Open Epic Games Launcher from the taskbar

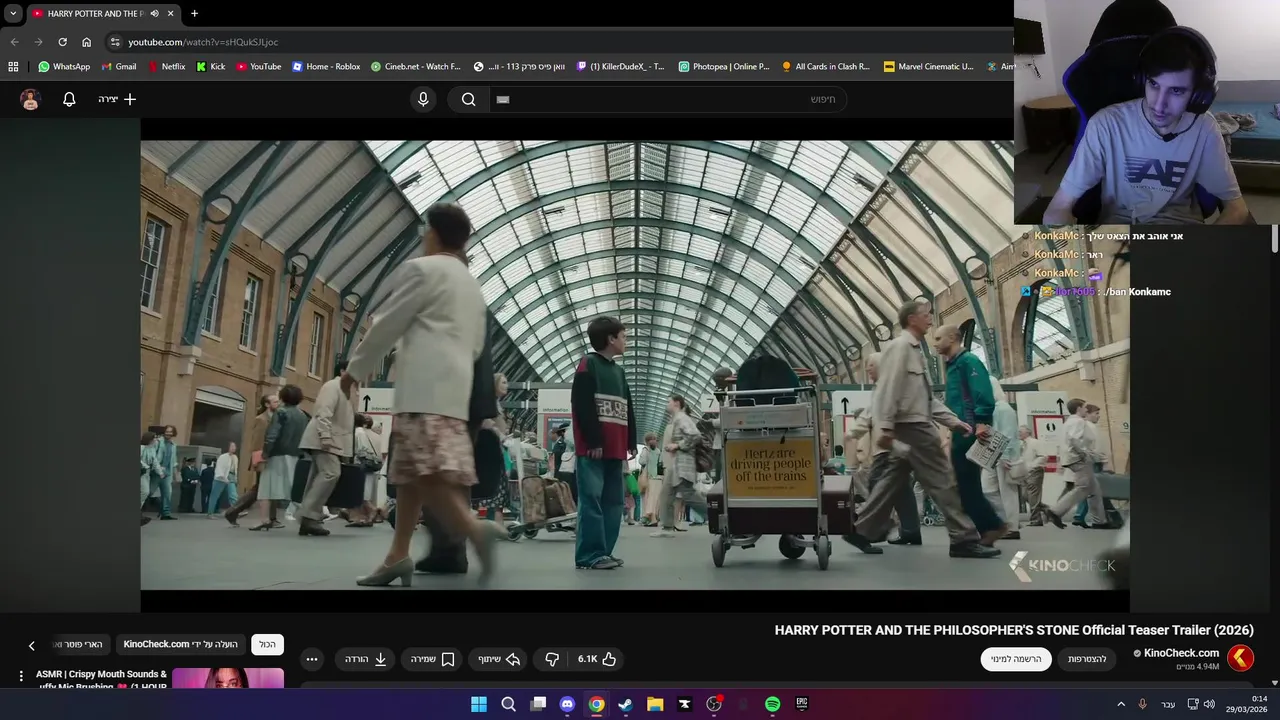pyautogui.click(x=802, y=704)
